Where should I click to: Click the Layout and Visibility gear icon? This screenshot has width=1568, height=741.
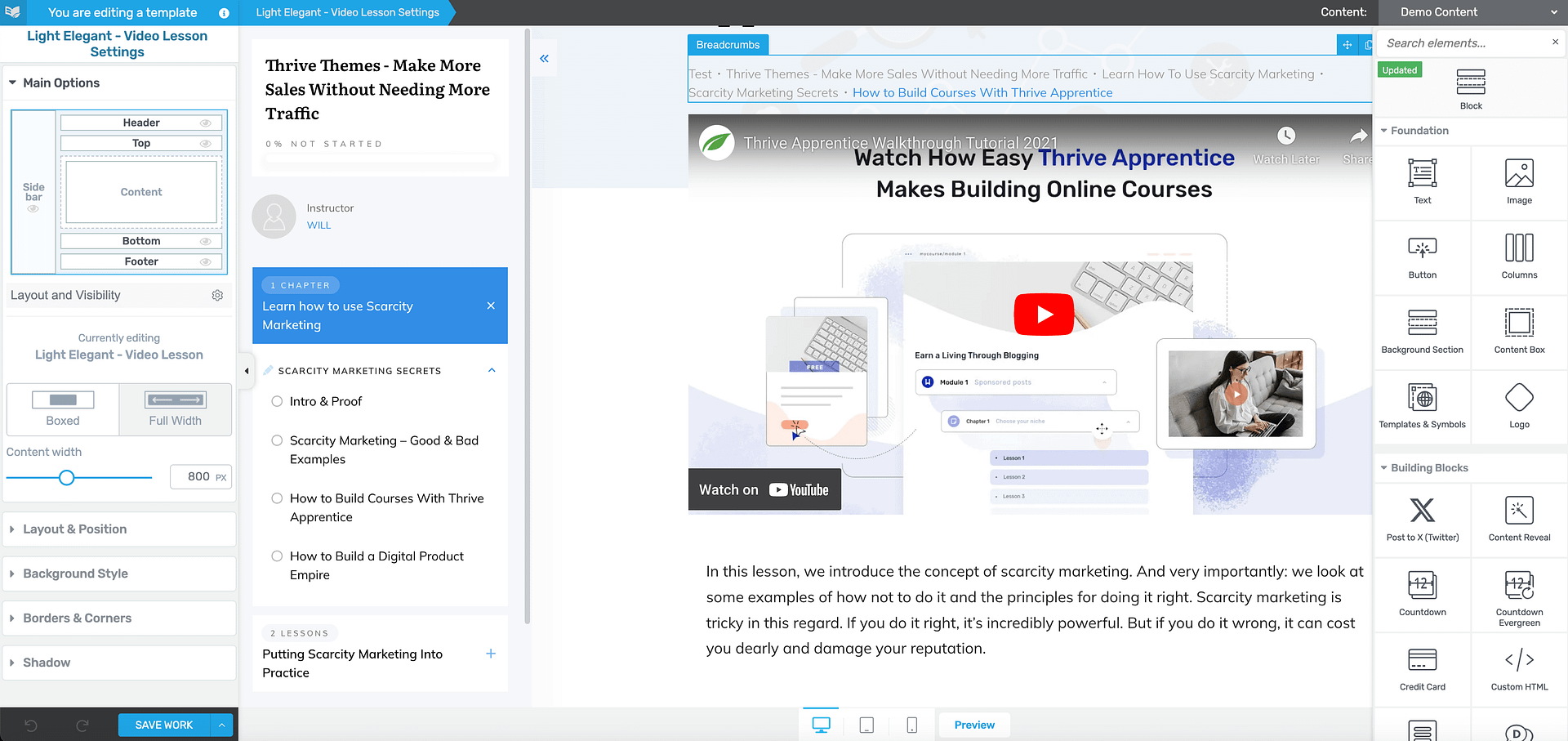click(217, 295)
